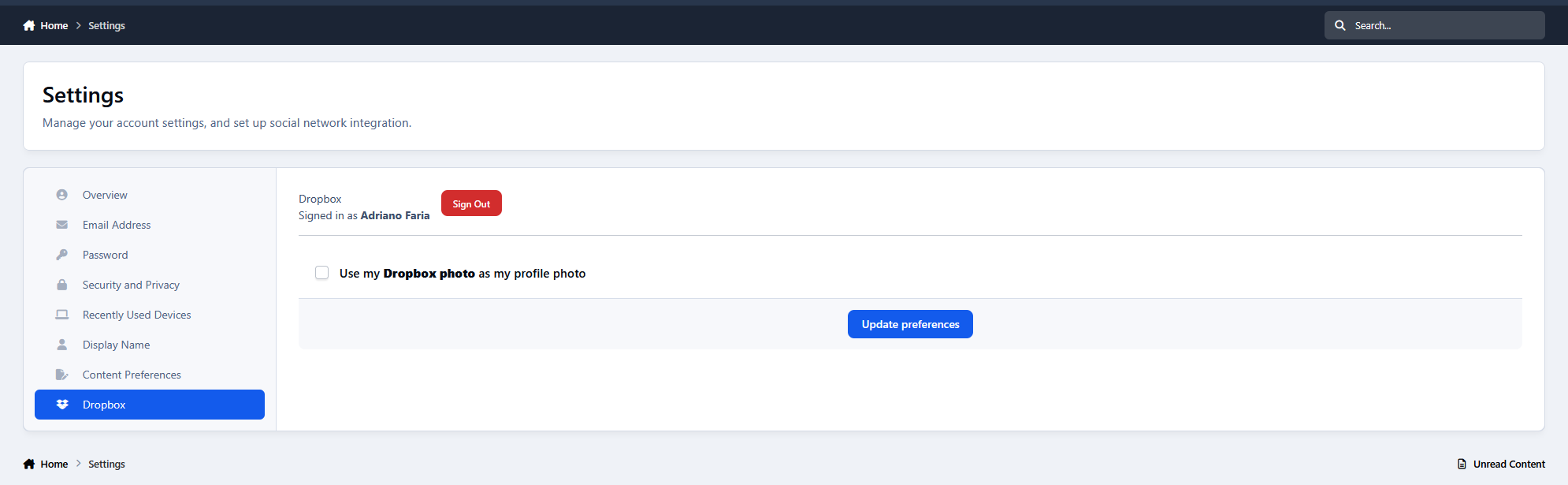The width and height of the screenshot is (1568, 485).
Task: Click Update preferences button
Action: [910, 324]
